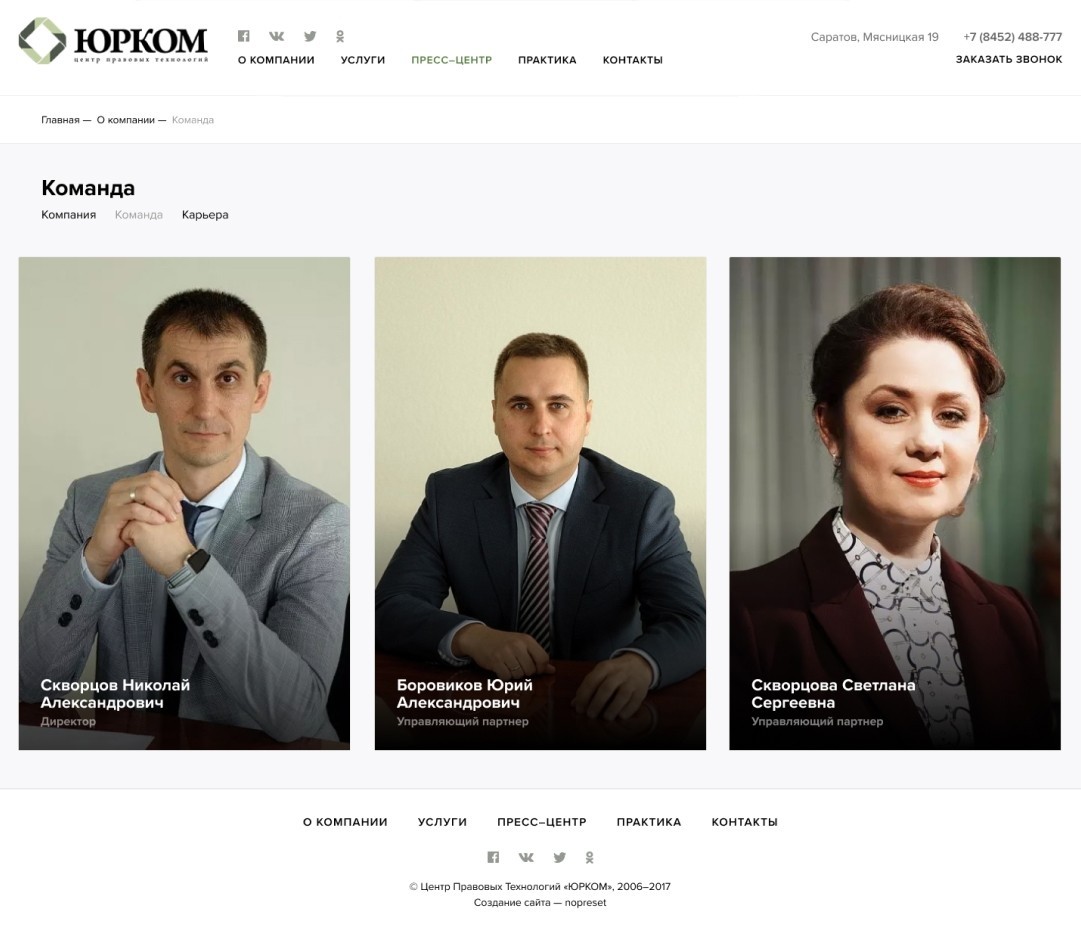Image resolution: width=1081 pixels, height=946 pixels.
Task: Open Боровиков Юрий Александрович profile card
Action: [540, 503]
